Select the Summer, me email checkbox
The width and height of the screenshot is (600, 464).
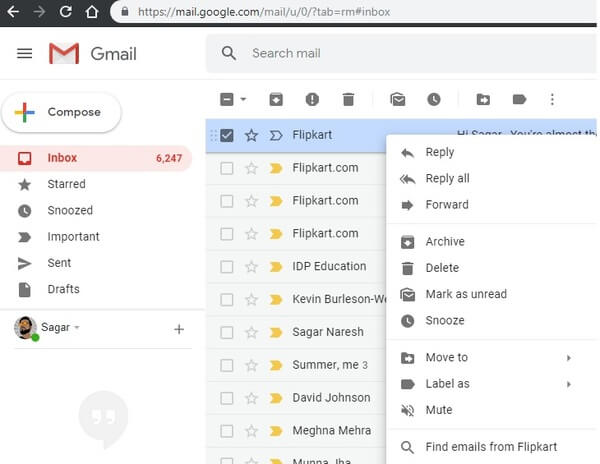227,365
